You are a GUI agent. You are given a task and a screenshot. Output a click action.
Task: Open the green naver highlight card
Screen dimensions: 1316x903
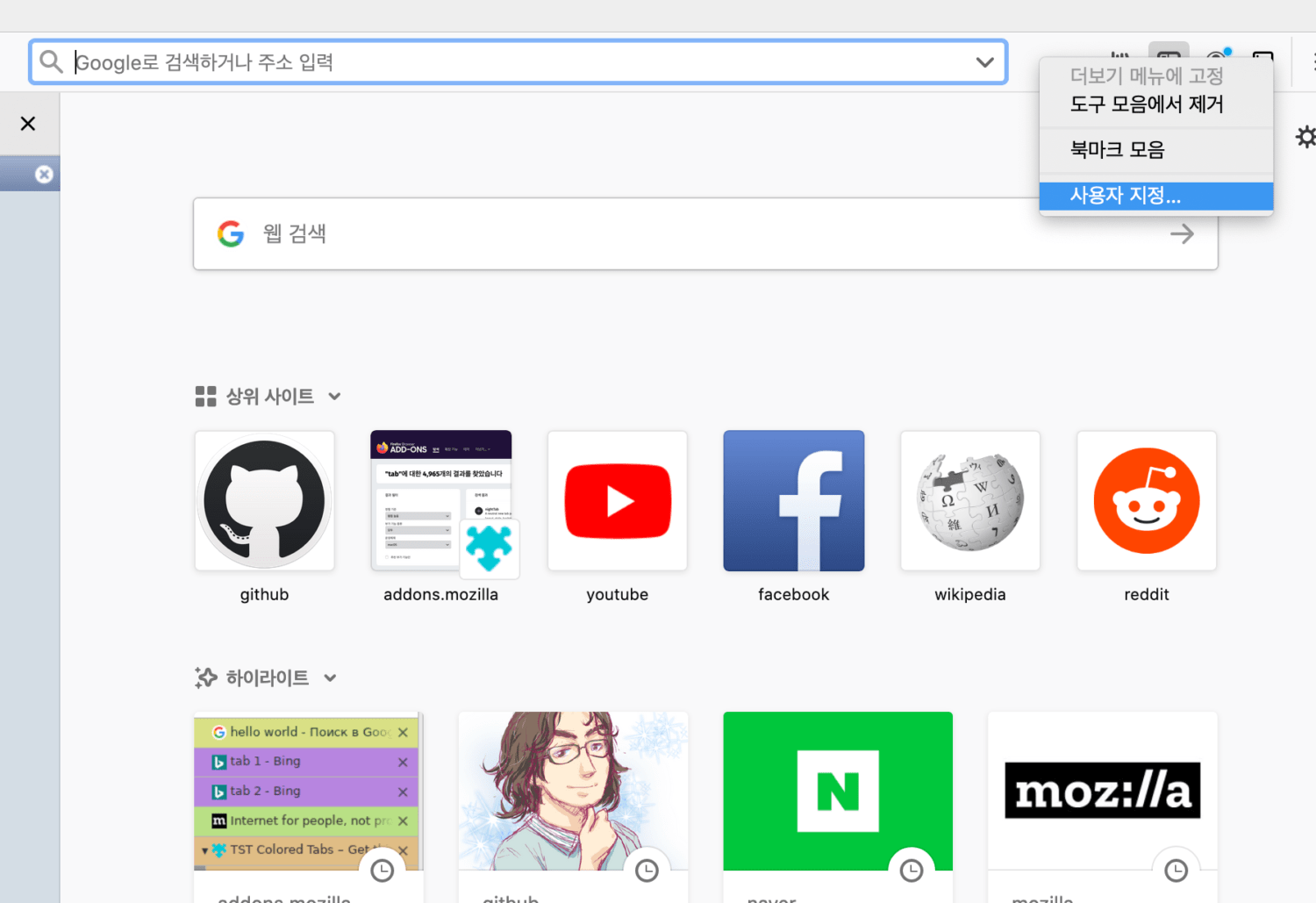[838, 791]
